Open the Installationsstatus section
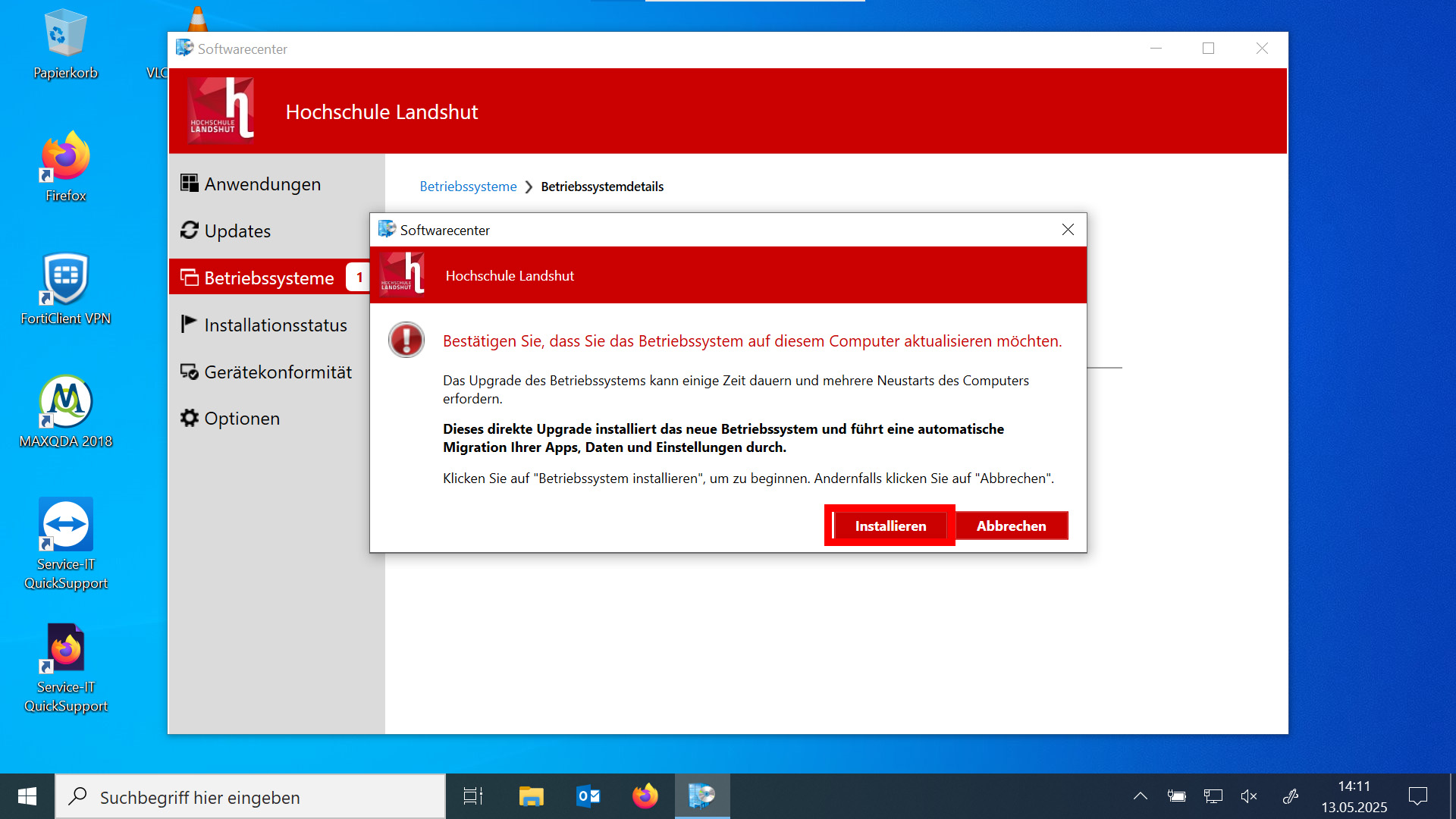 pos(275,325)
